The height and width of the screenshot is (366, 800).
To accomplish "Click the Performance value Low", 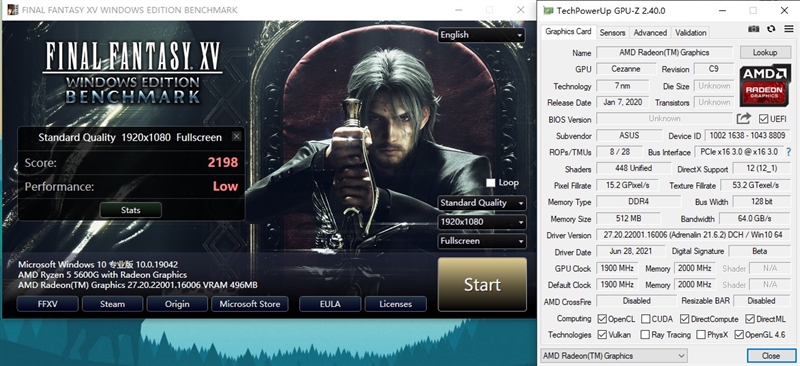I will coord(226,186).
